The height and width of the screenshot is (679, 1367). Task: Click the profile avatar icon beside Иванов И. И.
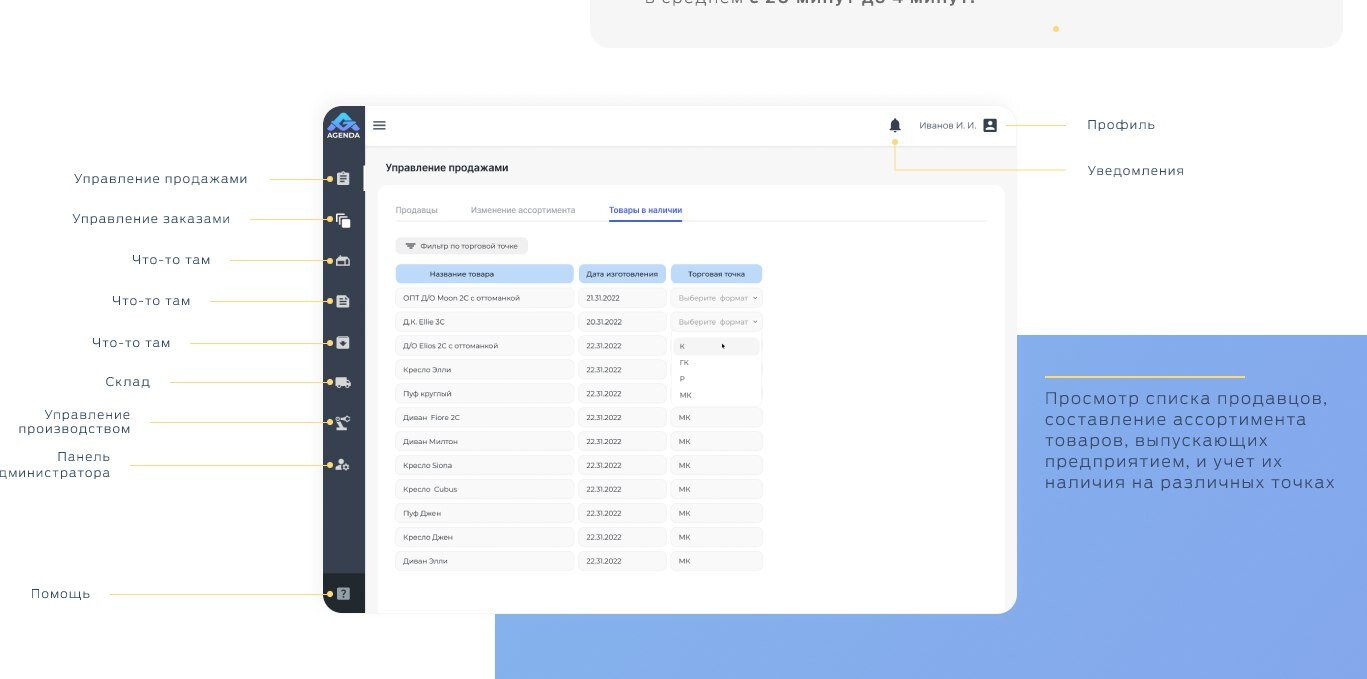(990, 125)
